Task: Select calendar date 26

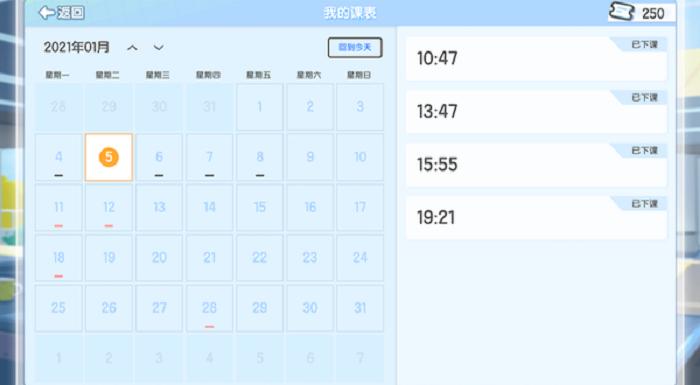Action: click(x=109, y=308)
